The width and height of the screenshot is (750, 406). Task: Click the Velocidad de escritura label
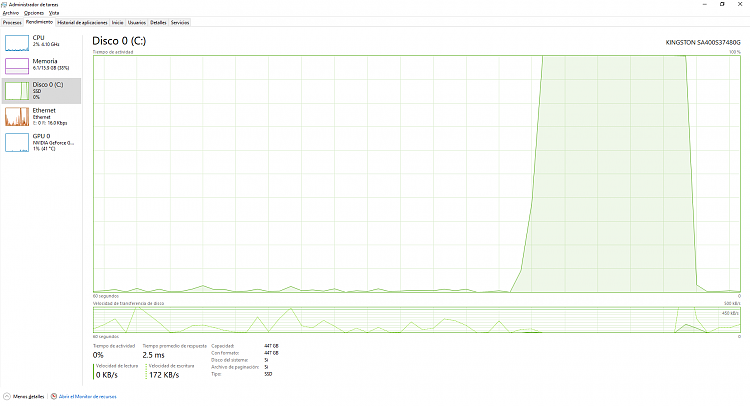(172, 366)
